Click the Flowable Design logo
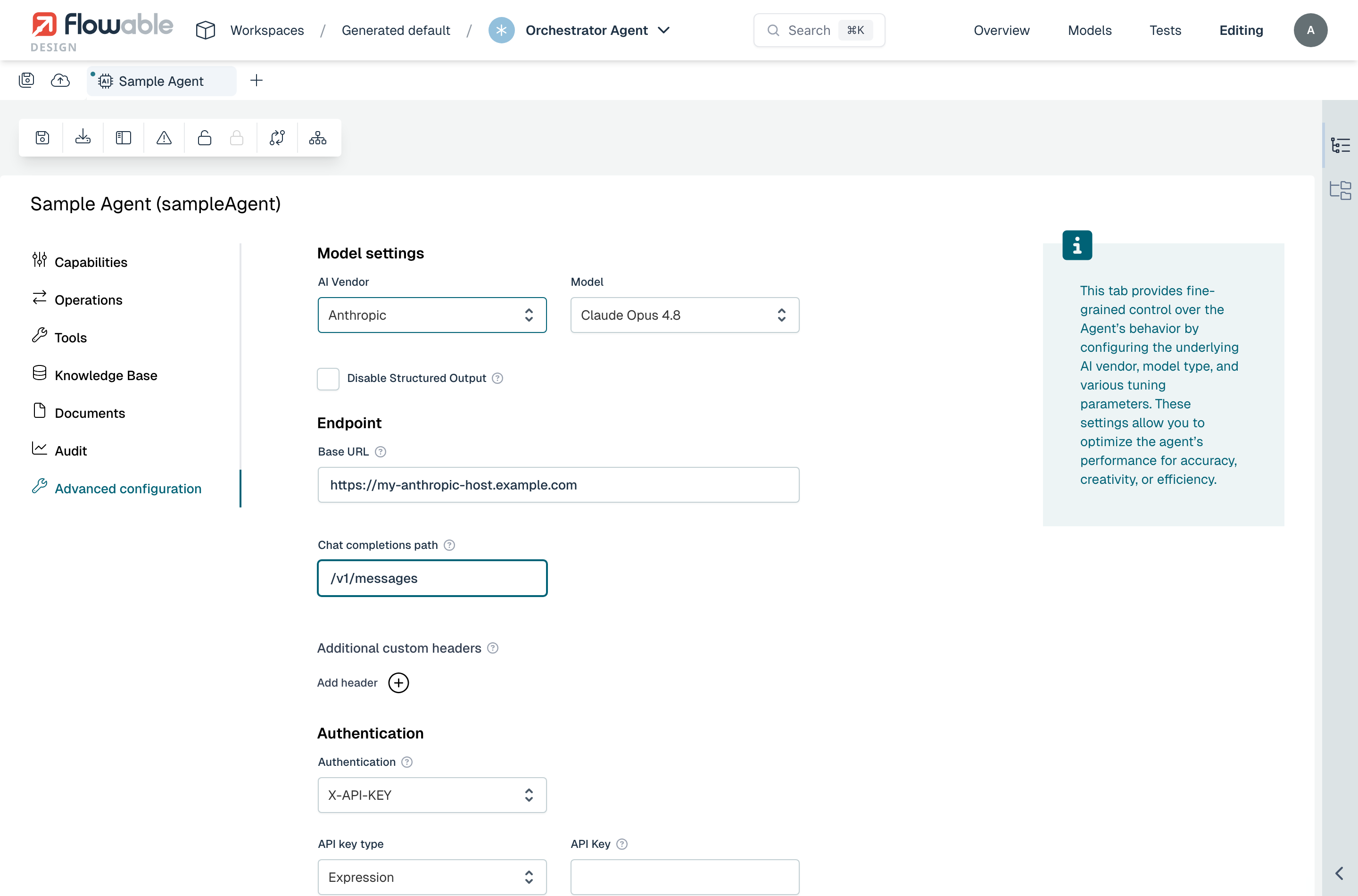The width and height of the screenshot is (1358, 896). (102, 32)
